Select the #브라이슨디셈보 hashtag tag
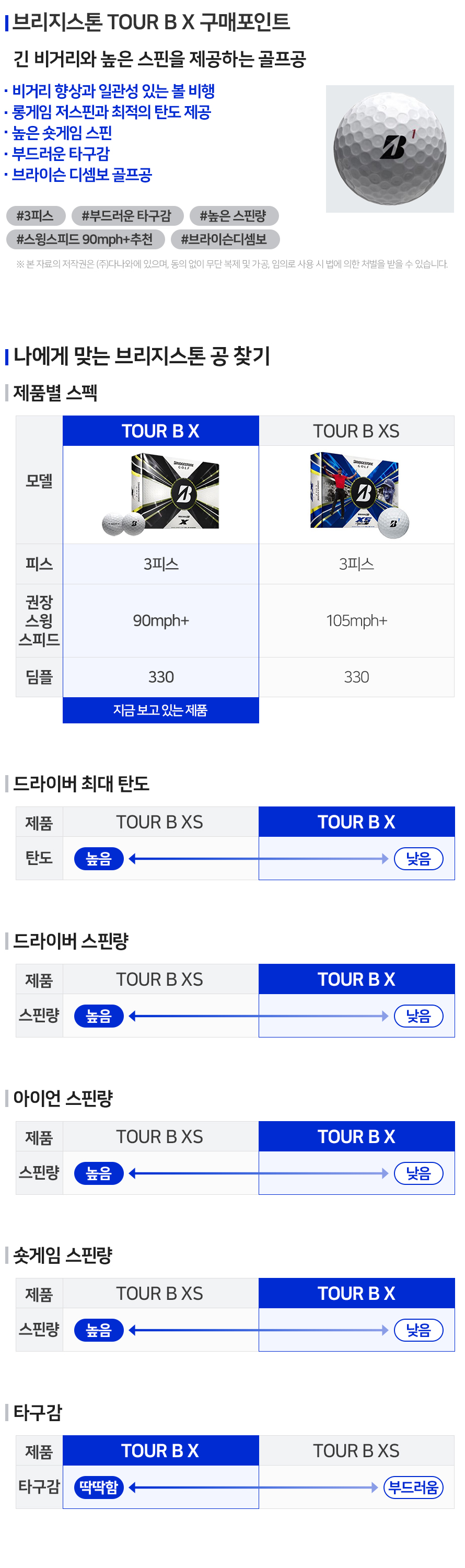This screenshot has height=1568, width=465. 225,239
